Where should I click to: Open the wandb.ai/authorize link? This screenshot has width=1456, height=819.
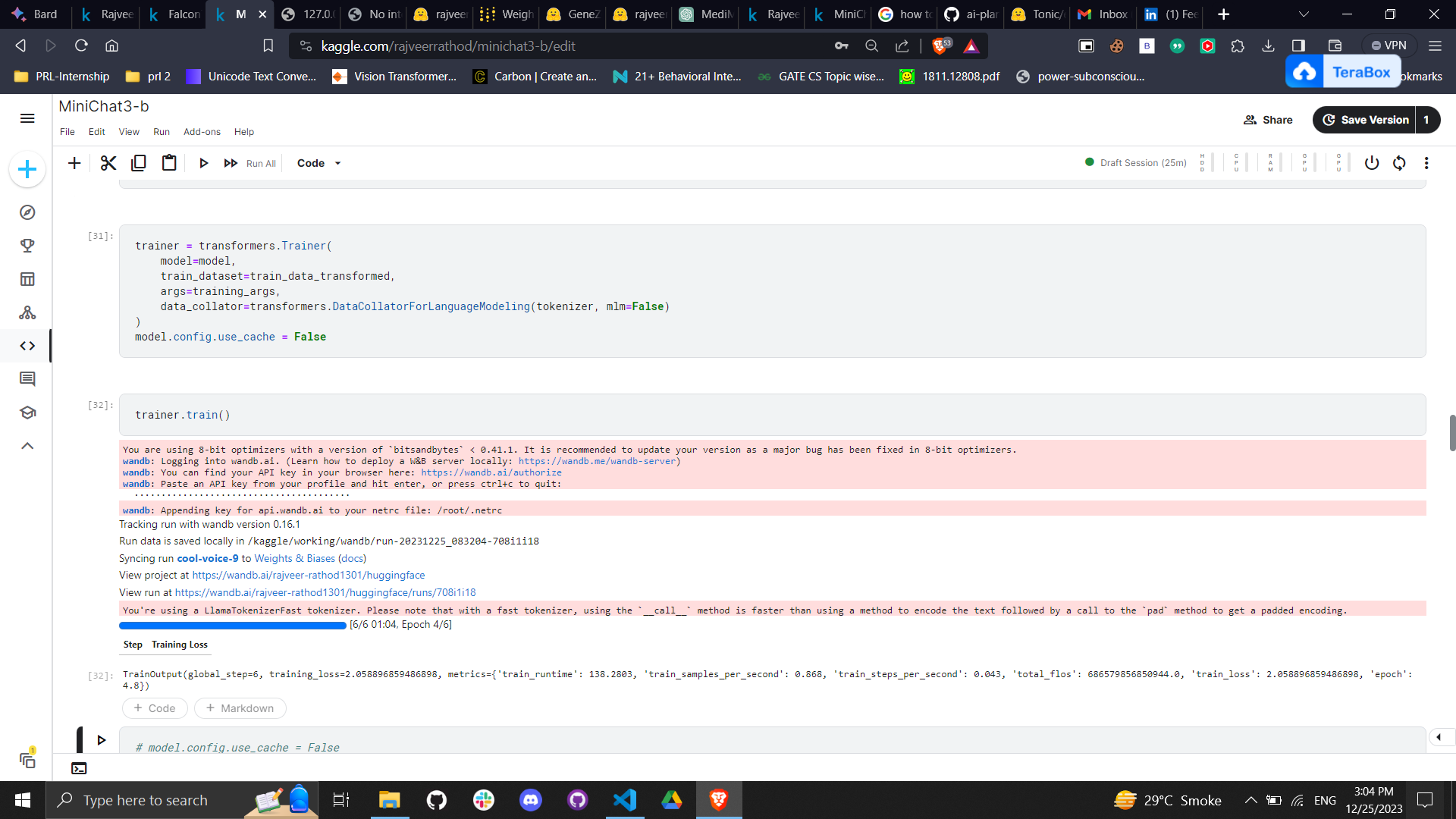coord(491,472)
